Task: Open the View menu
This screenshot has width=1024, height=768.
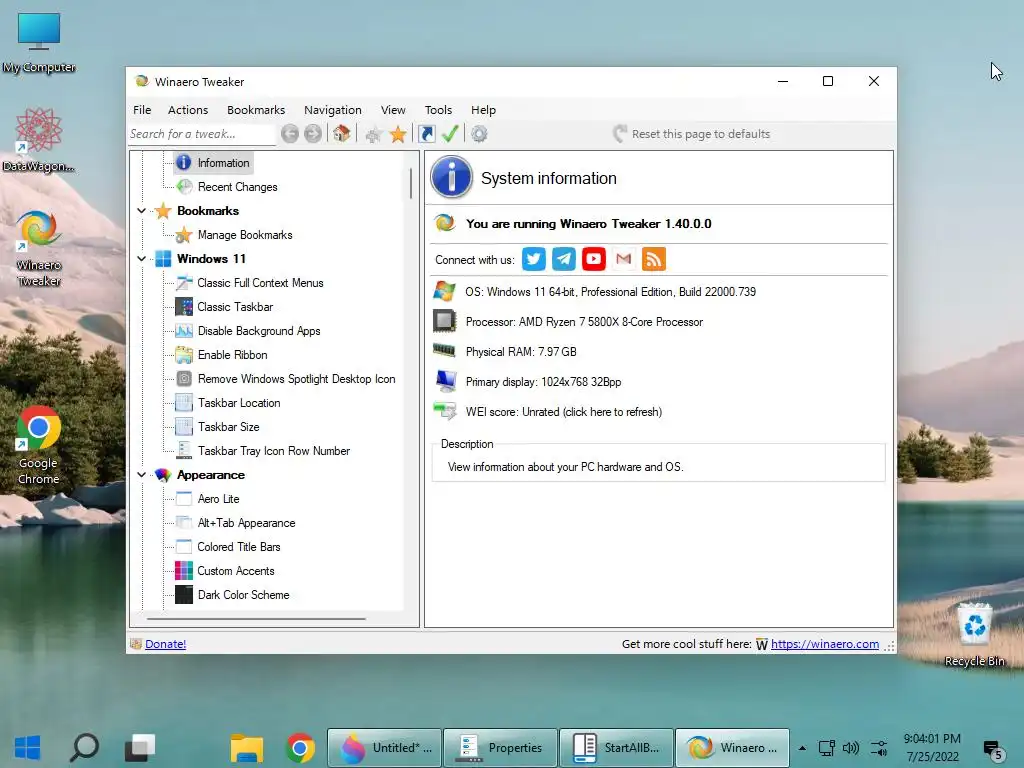Action: (393, 110)
